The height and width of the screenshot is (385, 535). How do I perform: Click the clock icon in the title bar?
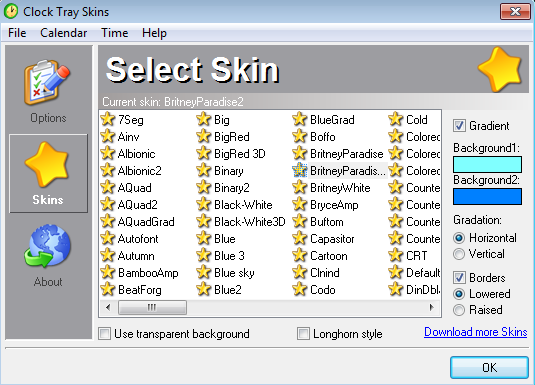[x=11, y=12]
